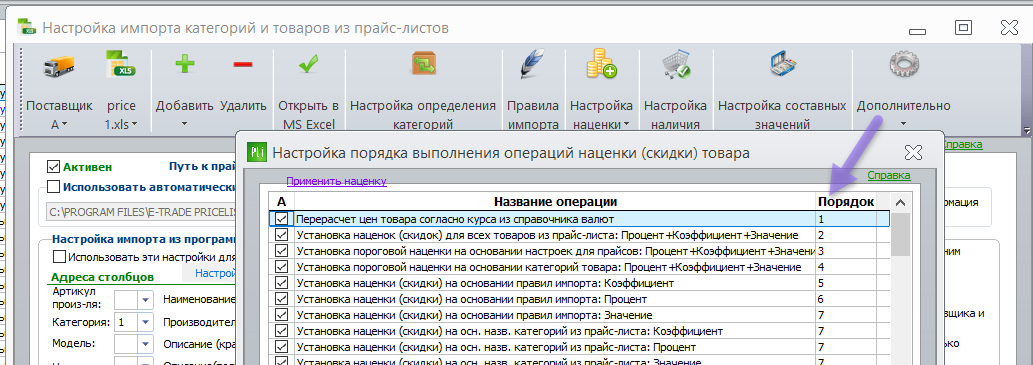Open the Справка link in dialog
The width and height of the screenshot is (1033, 365).
[889, 175]
